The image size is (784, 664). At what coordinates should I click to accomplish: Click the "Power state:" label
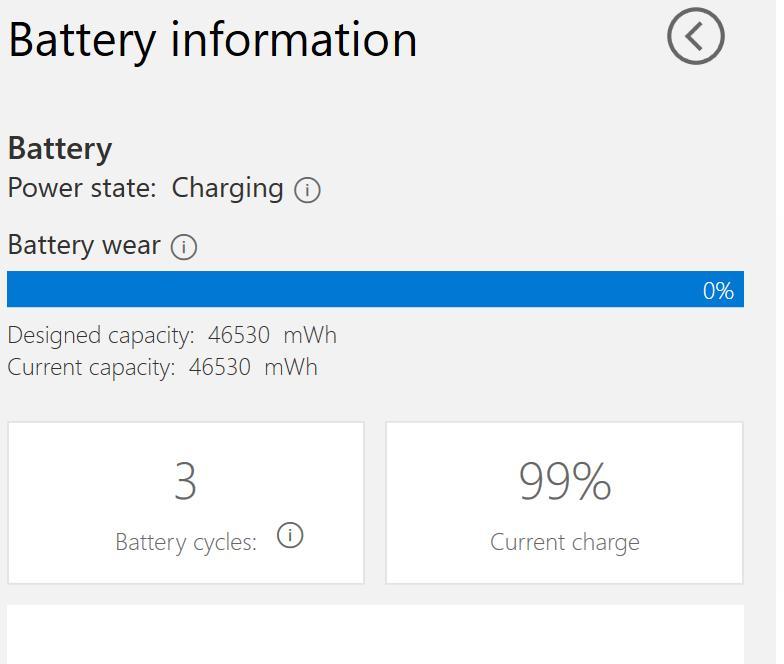click(82, 188)
